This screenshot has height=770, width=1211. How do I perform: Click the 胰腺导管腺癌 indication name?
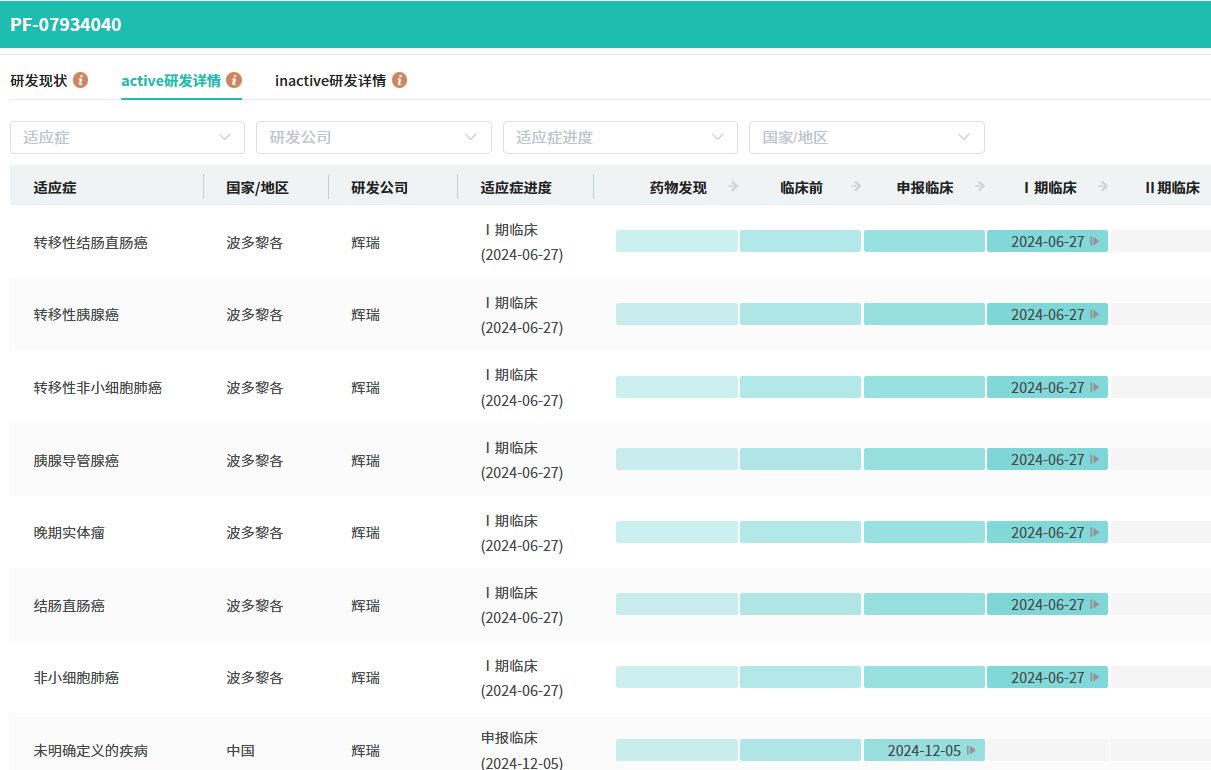click(76, 460)
